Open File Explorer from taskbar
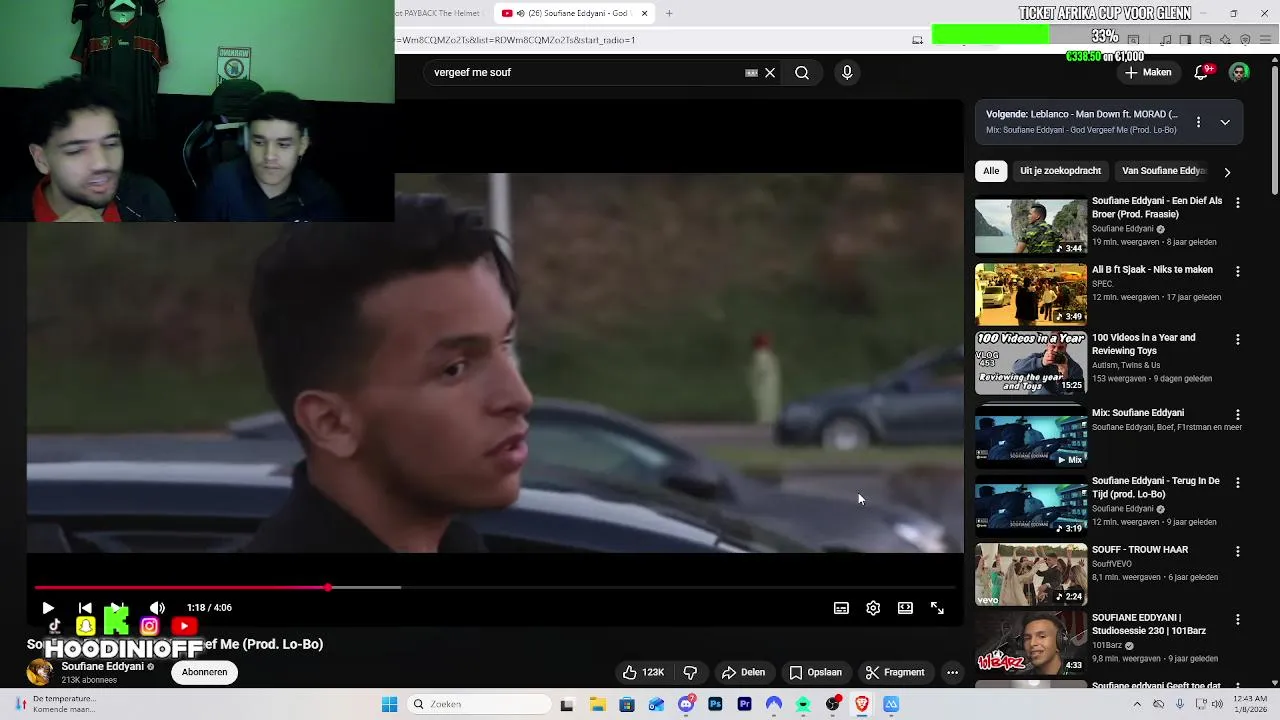This screenshot has height=720, width=1280. click(x=598, y=704)
